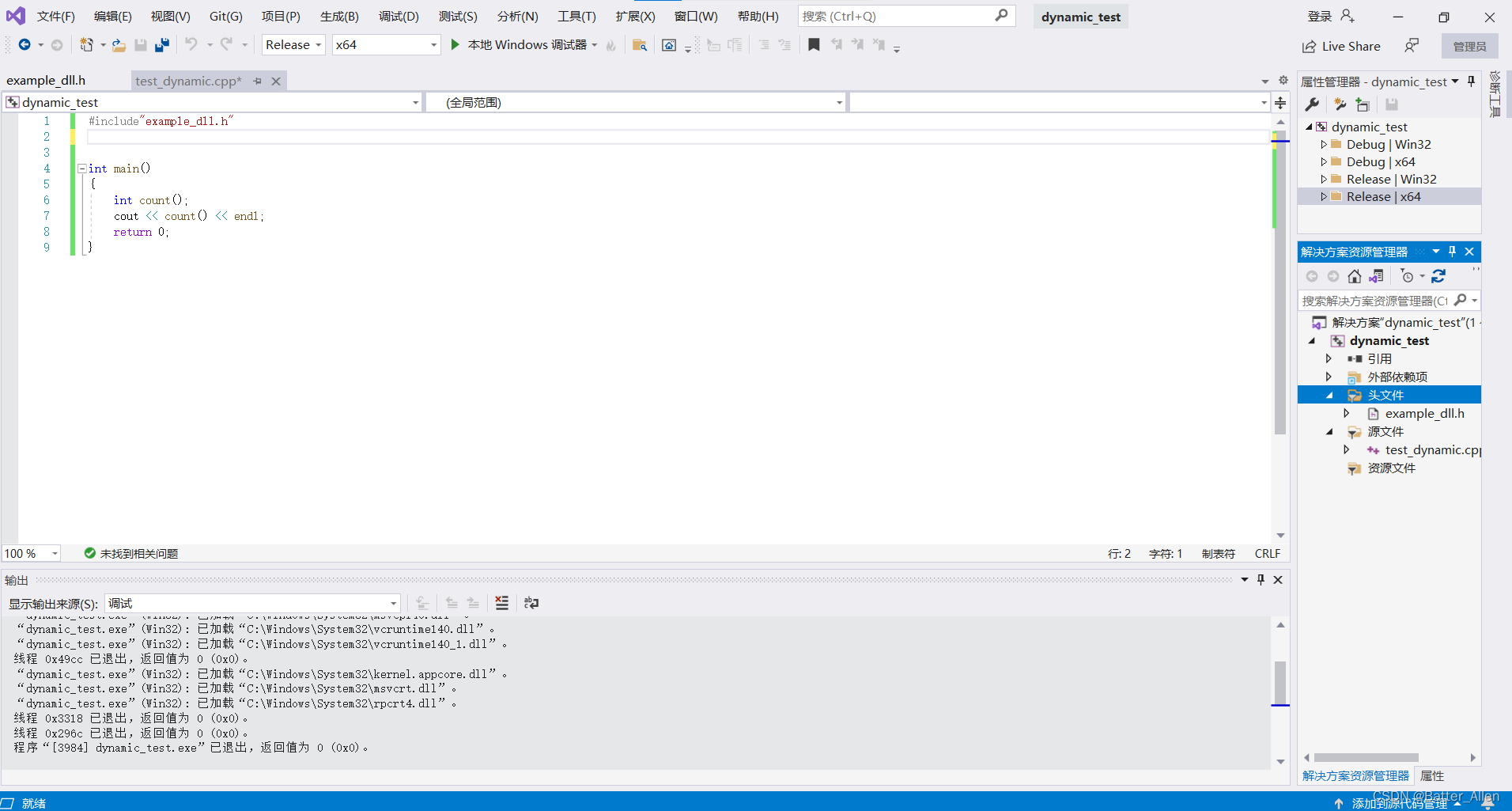Click the add new property sheet icon

[1363, 104]
